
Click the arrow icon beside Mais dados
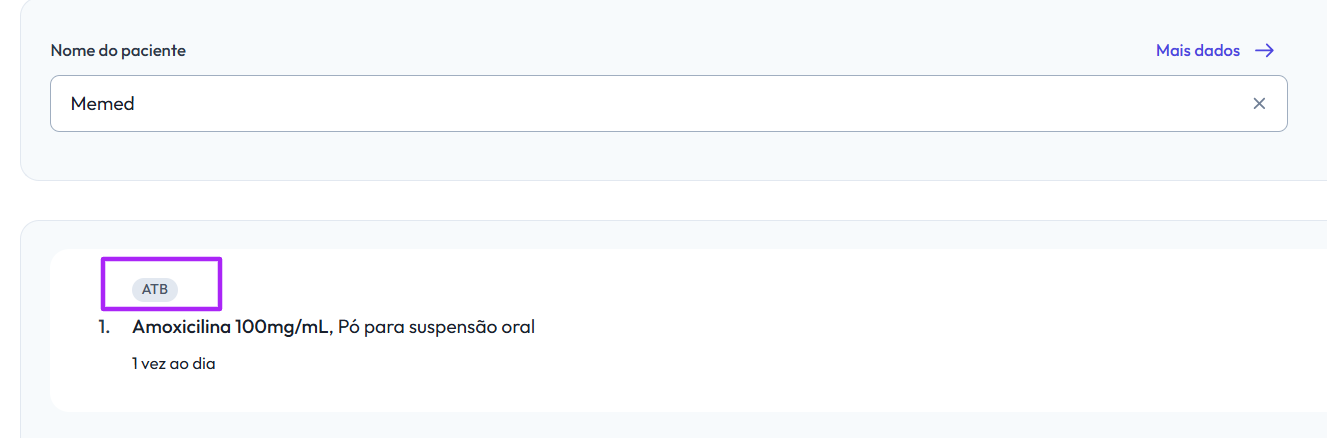point(1265,51)
